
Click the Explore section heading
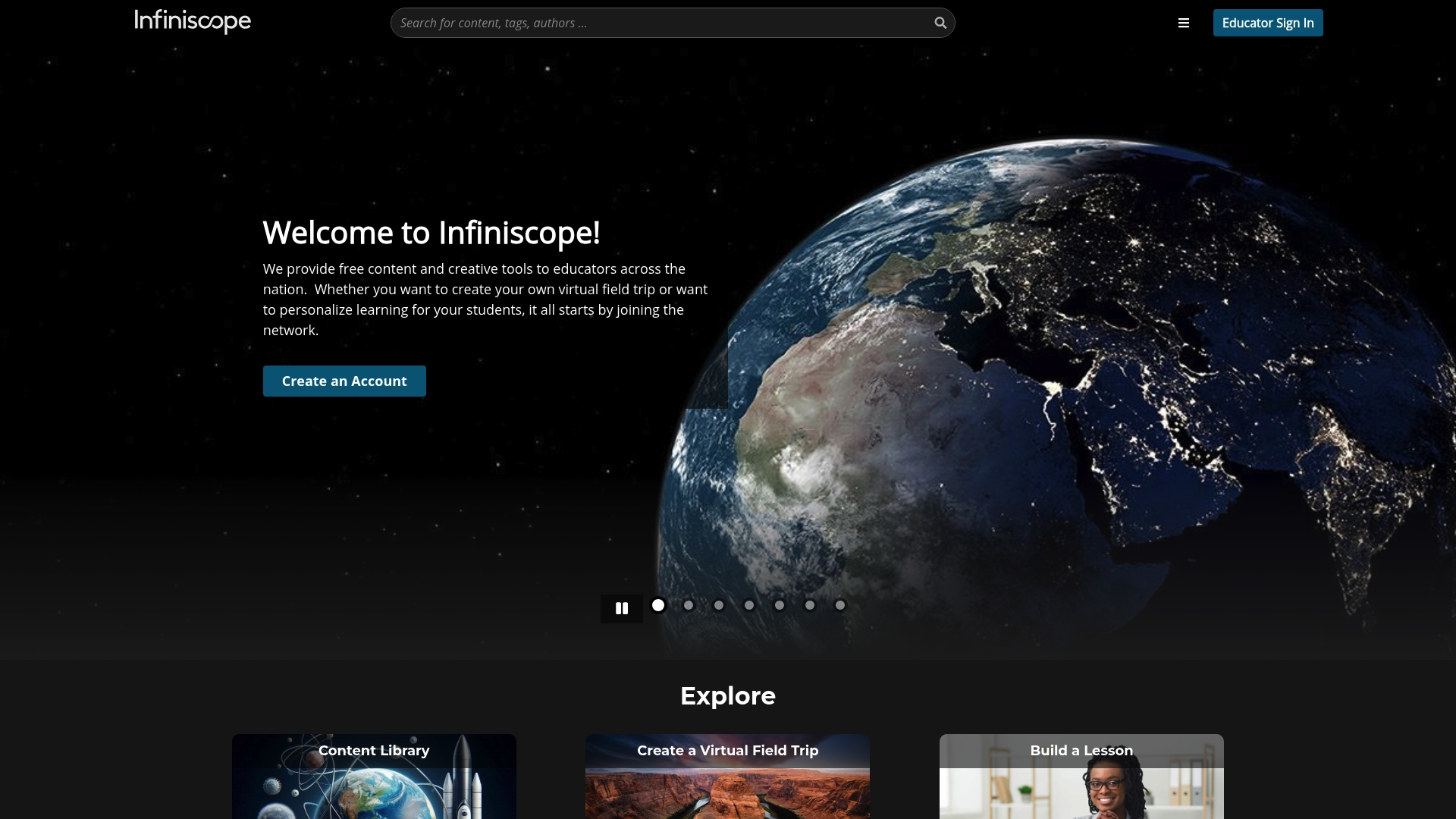[x=727, y=695]
